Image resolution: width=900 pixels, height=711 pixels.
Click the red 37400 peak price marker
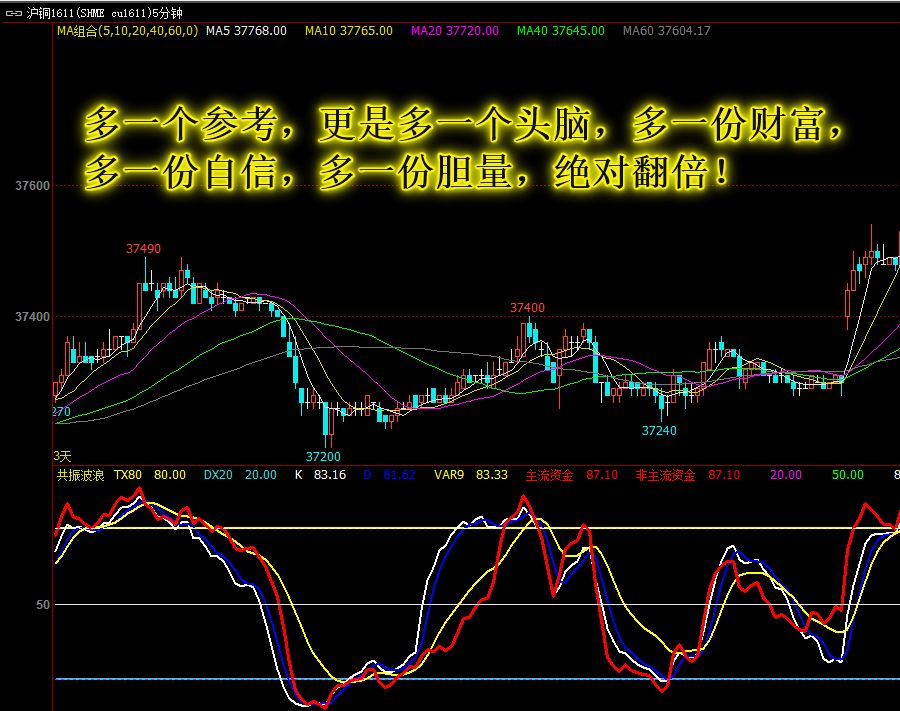tap(527, 308)
